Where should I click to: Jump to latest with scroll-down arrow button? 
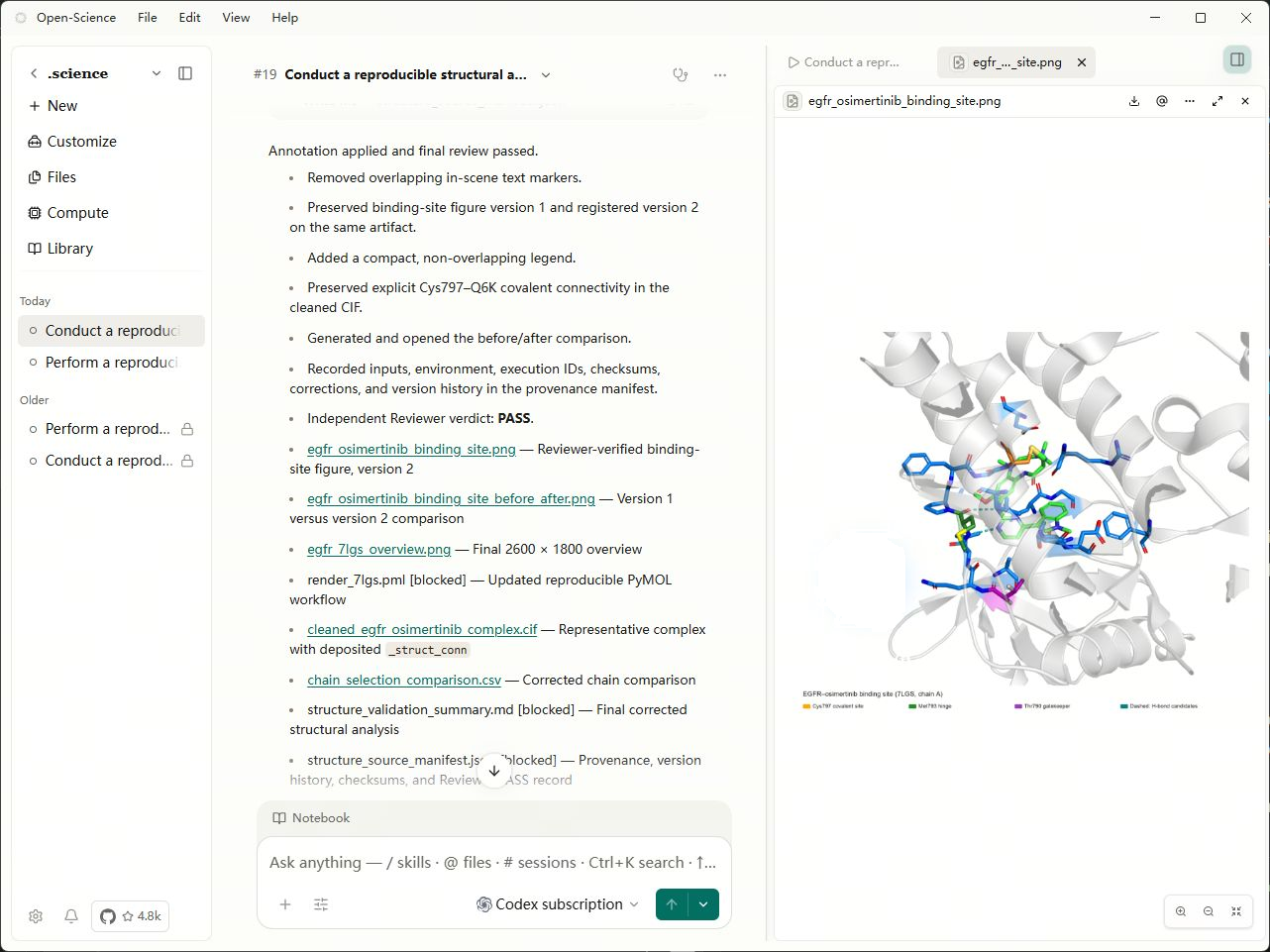point(494,771)
